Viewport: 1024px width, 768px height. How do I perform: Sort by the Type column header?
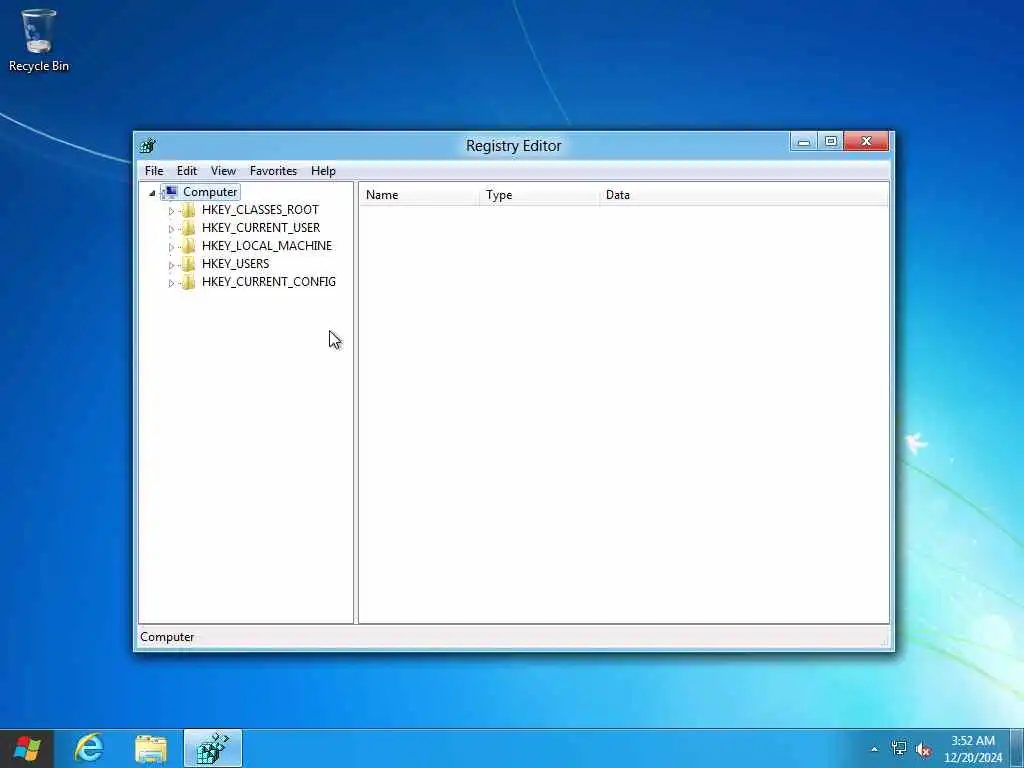tap(539, 195)
